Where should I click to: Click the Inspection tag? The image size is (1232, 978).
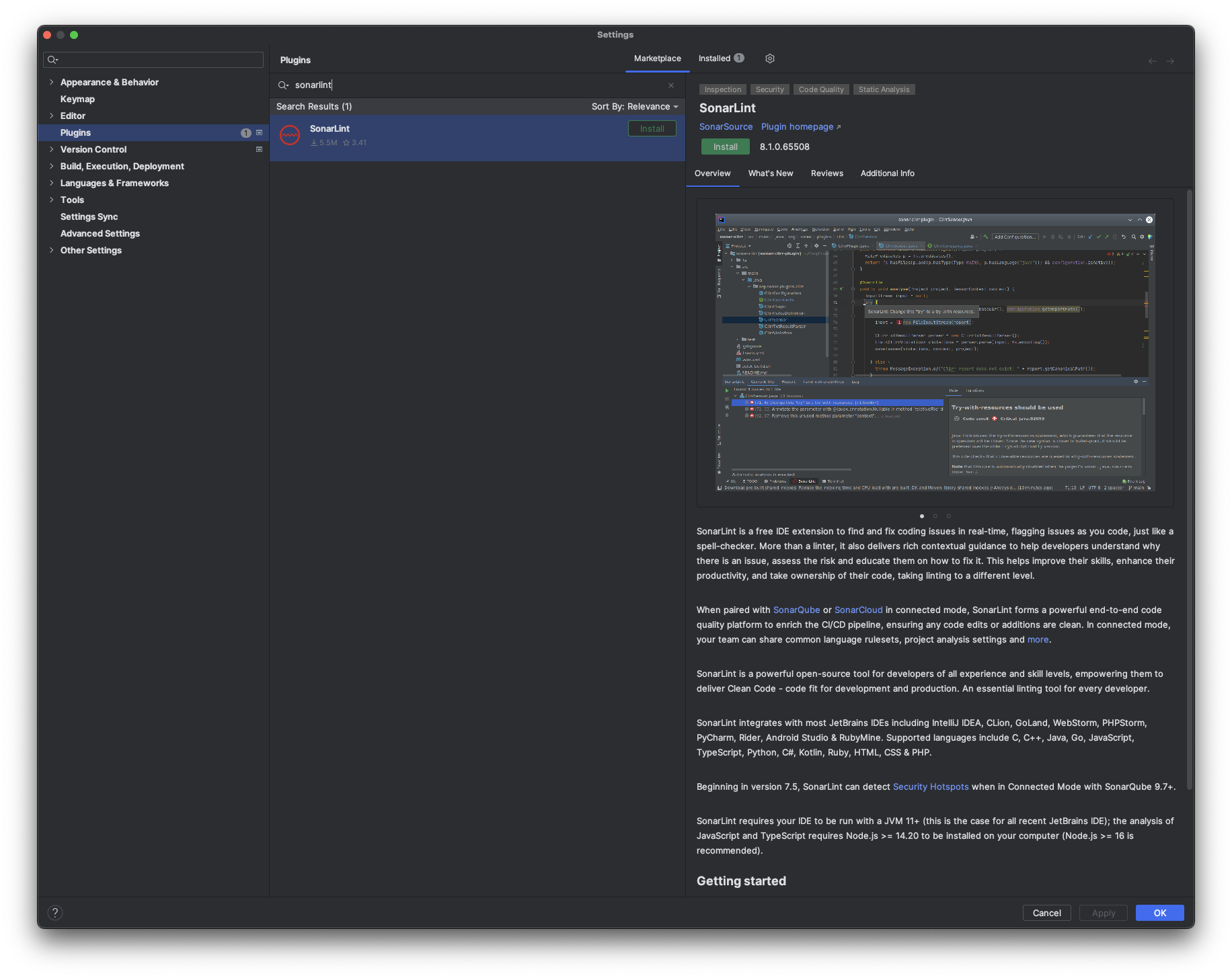(x=722, y=89)
